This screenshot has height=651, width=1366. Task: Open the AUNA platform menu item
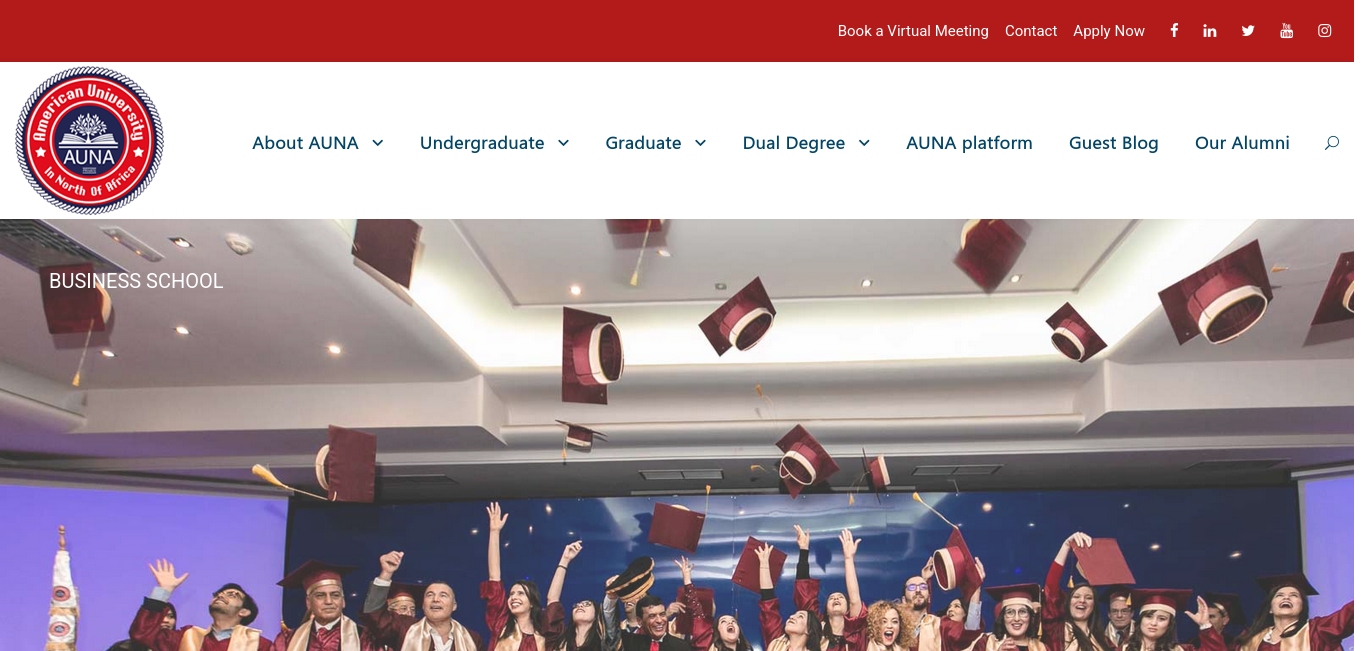[969, 143]
